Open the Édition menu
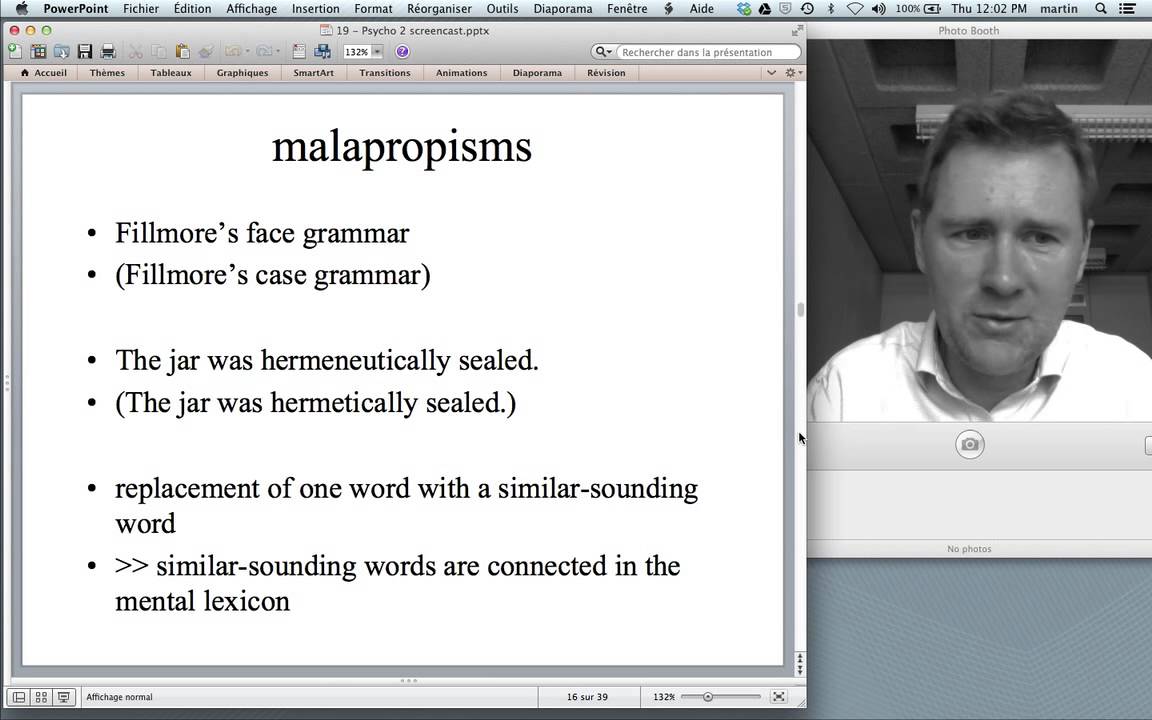The height and width of the screenshot is (720, 1152). click(192, 9)
